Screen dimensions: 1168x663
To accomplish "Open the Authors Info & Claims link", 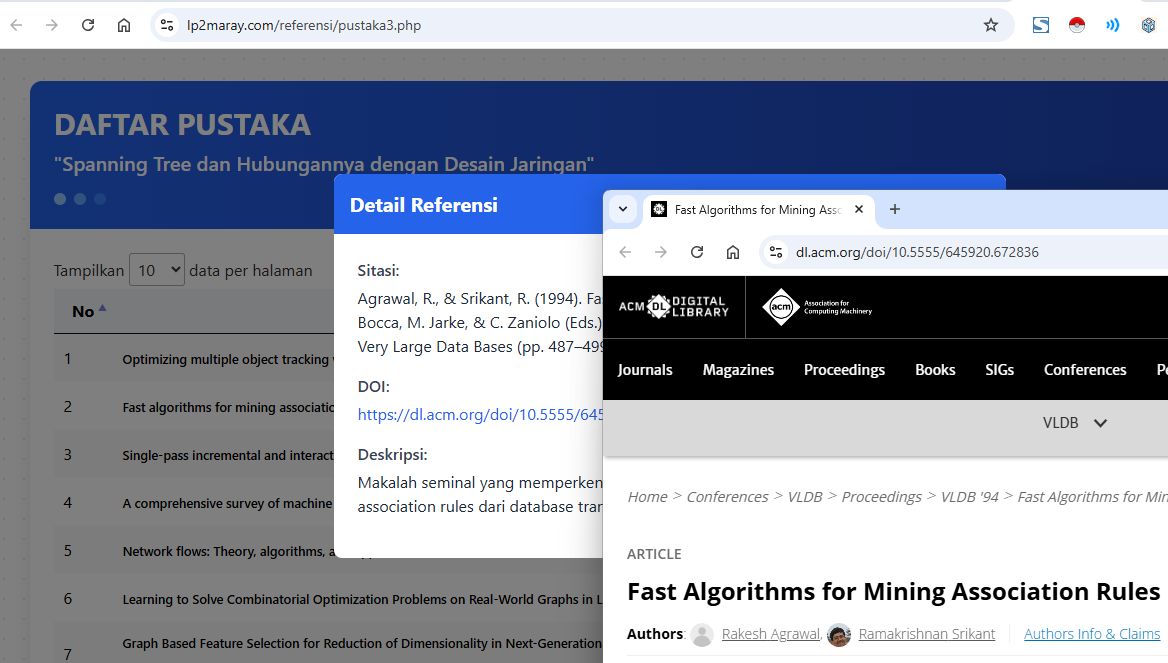I will [1091, 634].
